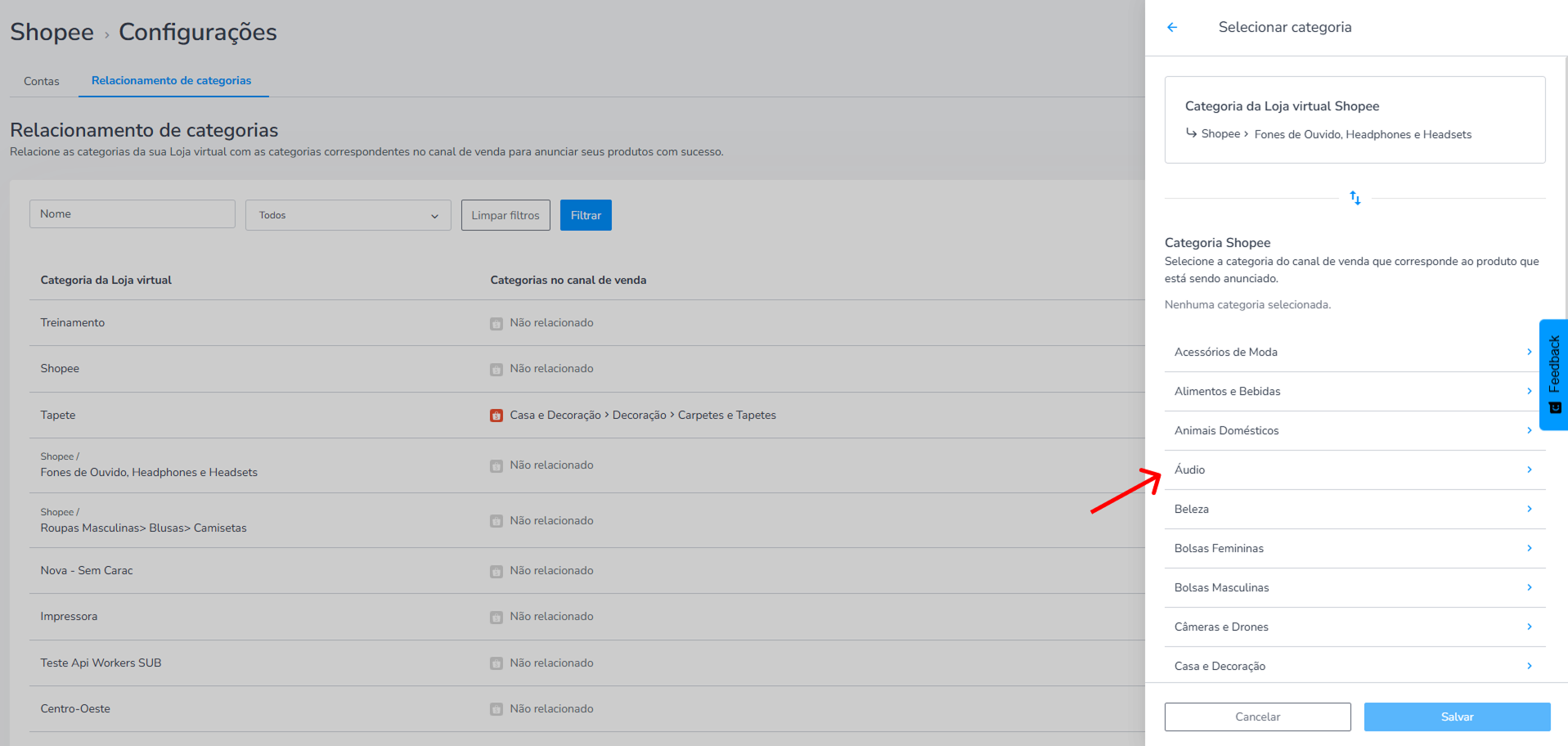Expand the Câmeras e Drones category
The width and height of the screenshot is (1568, 746).
pos(1355,627)
